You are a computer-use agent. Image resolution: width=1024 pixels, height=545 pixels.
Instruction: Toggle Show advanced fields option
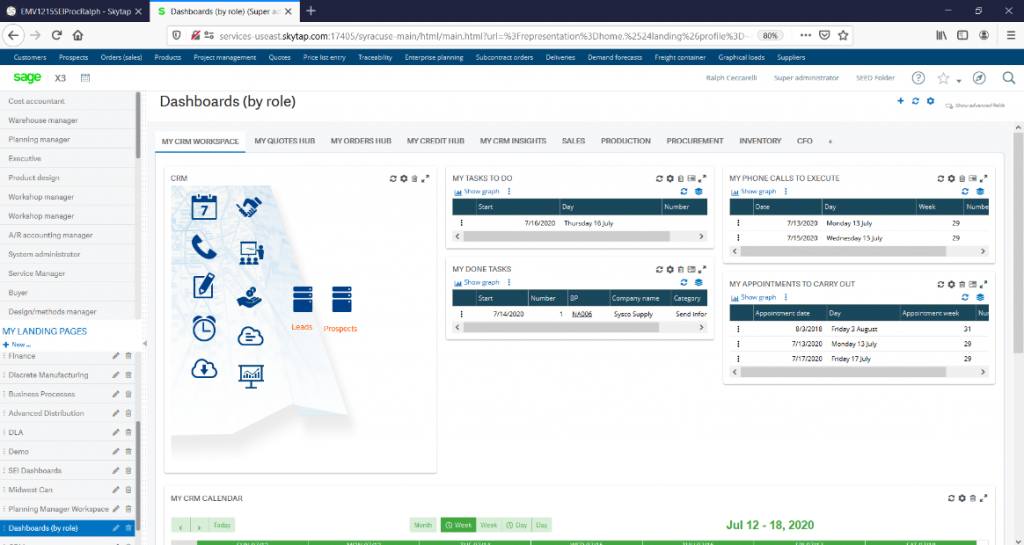975,105
